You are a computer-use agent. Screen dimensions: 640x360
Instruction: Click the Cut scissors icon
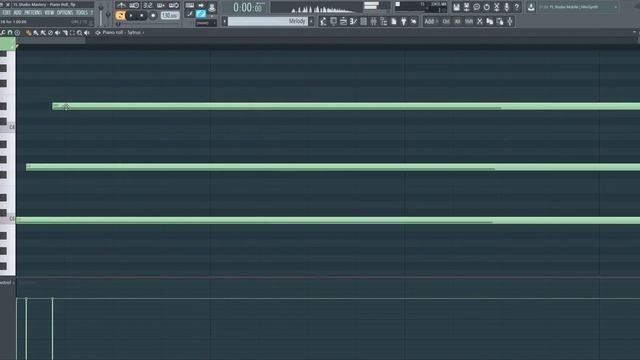(480, 21)
